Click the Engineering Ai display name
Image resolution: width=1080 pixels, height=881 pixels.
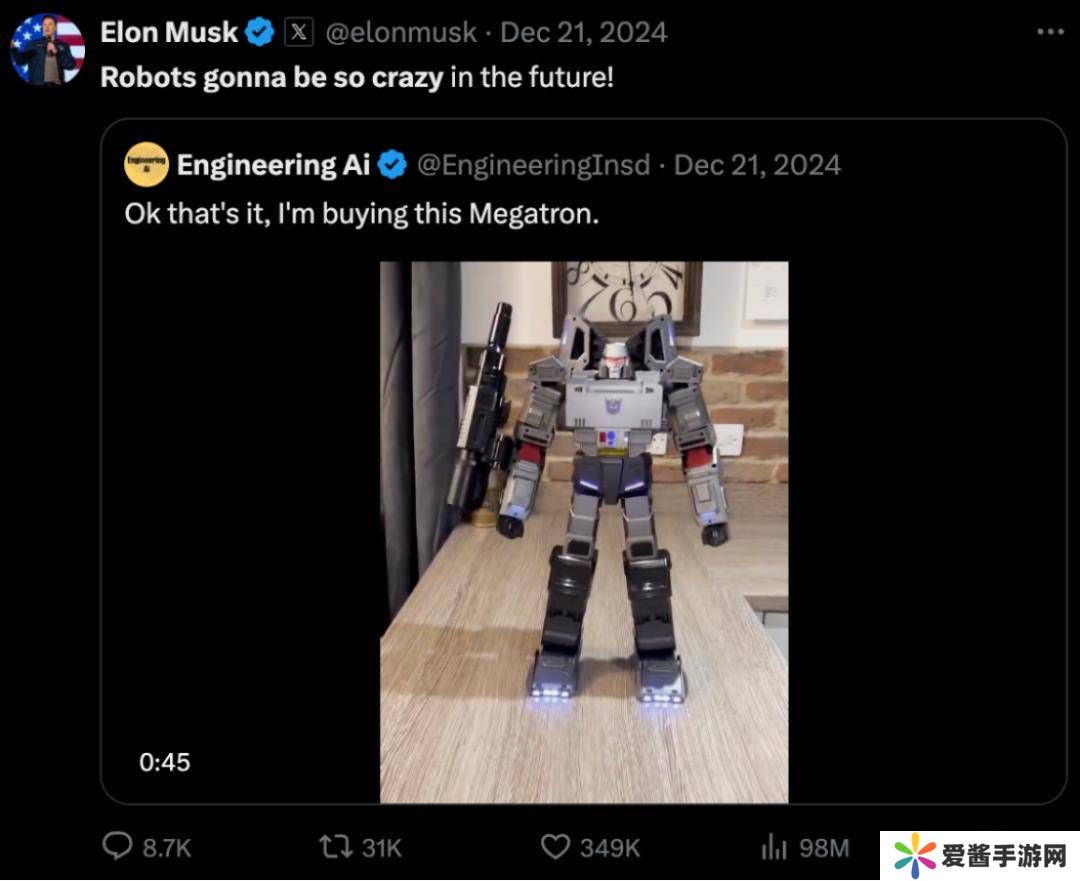tap(273, 165)
